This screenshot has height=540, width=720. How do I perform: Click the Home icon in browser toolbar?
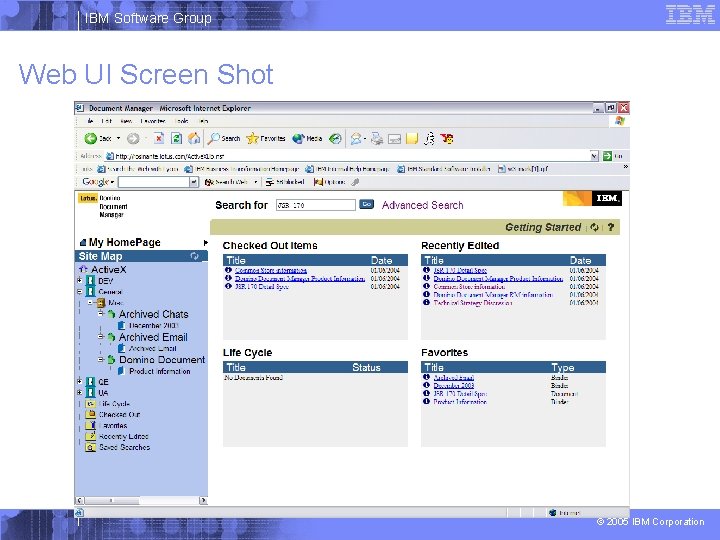tap(194, 138)
